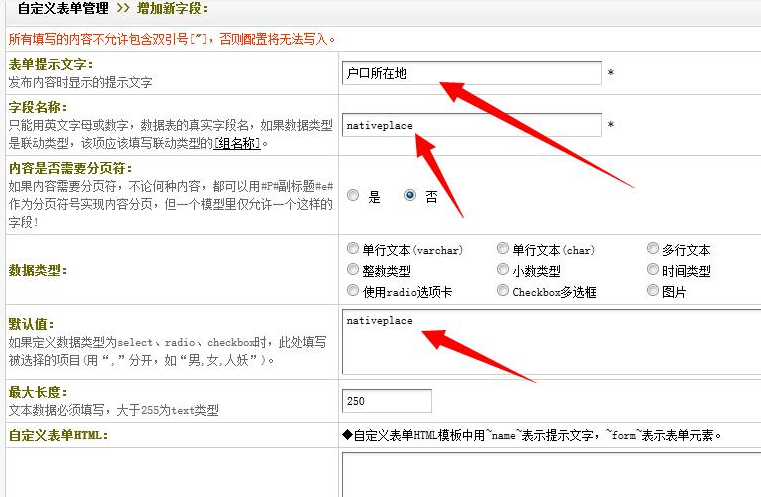Image resolution: width=761 pixels, height=497 pixels.
Task: Click the 字段名称 input field
Action: [471, 125]
